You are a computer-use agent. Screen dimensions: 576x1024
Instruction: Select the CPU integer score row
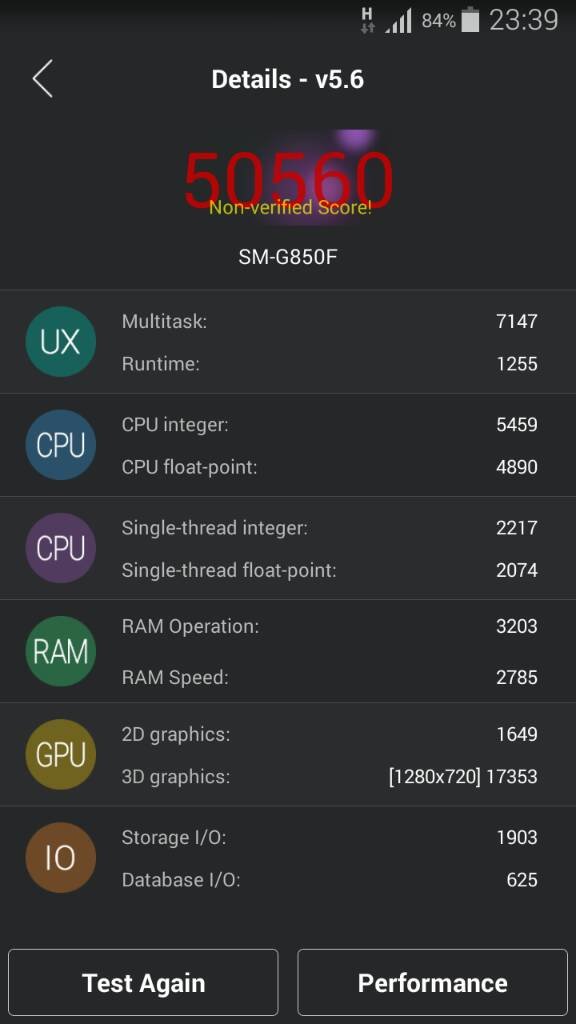[330, 424]
